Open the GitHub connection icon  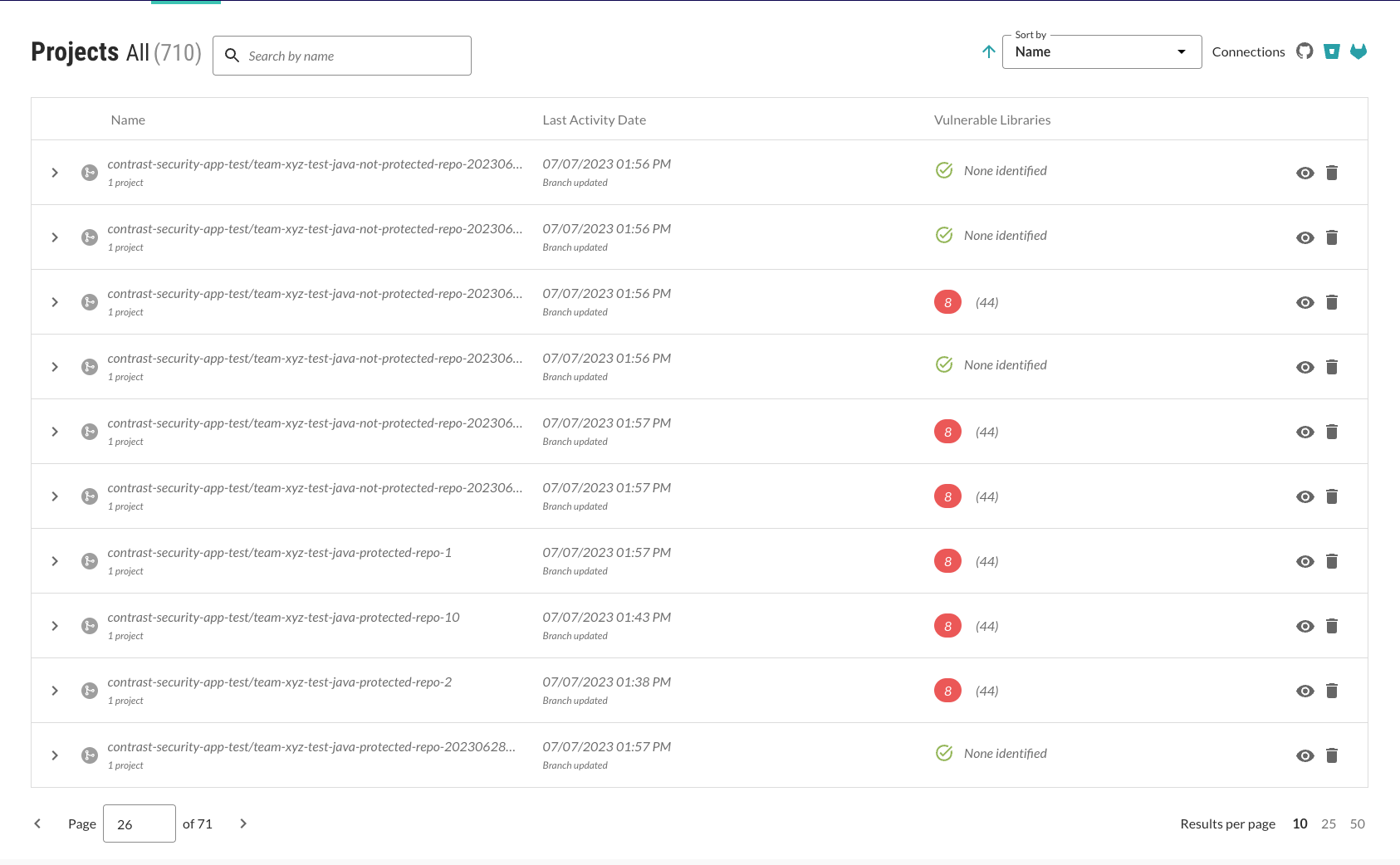pyautogui.click(x=1305, y=51)
